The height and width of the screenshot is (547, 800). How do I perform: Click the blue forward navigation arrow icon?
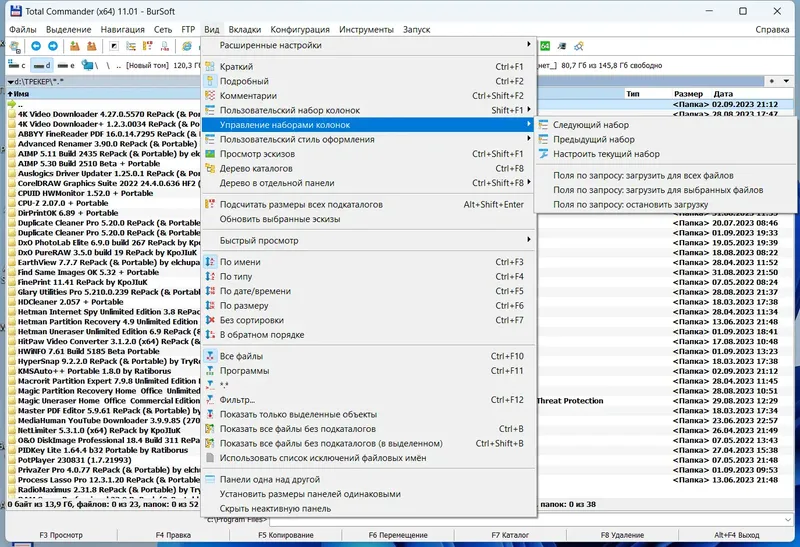coord(53,46)
